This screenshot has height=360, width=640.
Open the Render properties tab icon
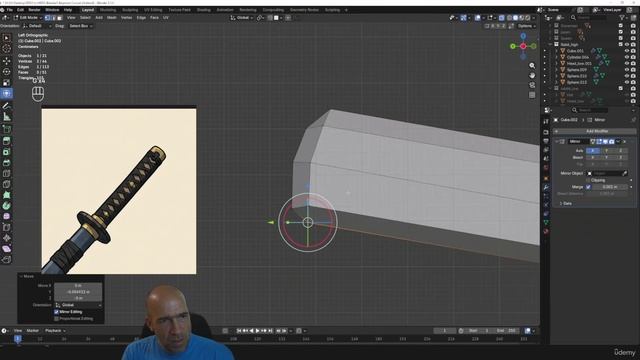click(x=546, y=132)
